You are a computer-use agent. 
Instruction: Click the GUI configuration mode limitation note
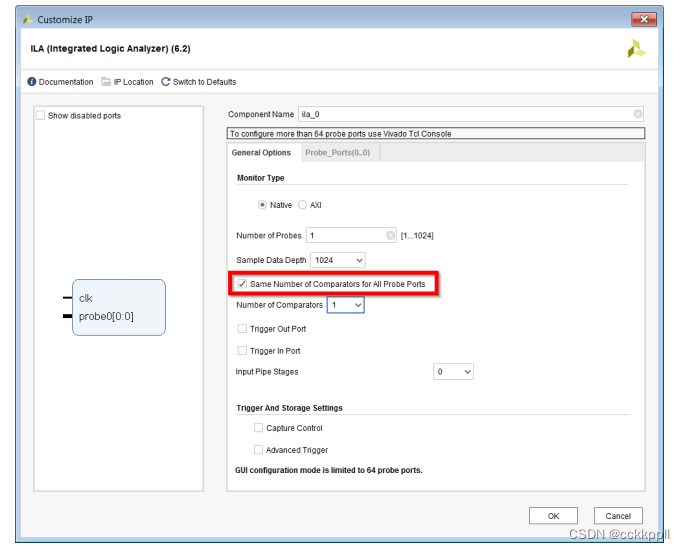(x=329, y=470)
